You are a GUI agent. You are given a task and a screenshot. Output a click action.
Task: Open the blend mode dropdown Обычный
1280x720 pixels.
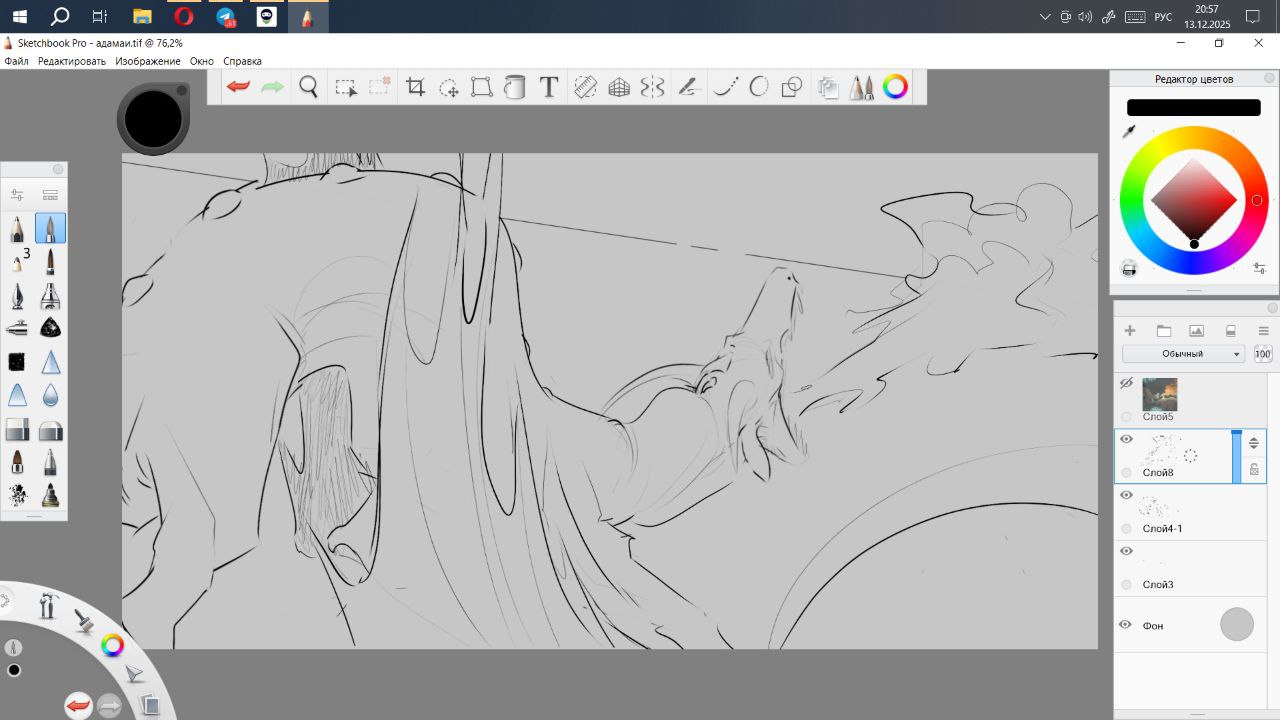point(1183,354)
